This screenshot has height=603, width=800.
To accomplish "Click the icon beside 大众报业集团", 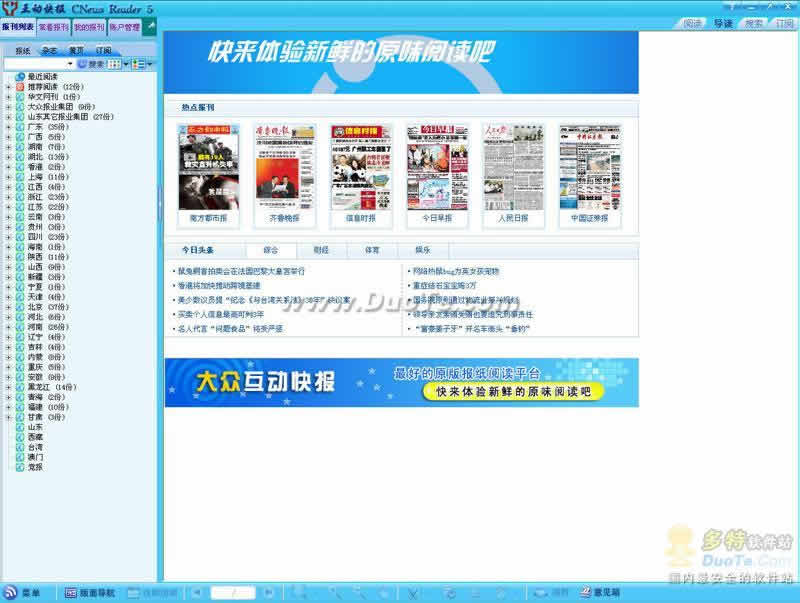I will (x=20, y=107).
